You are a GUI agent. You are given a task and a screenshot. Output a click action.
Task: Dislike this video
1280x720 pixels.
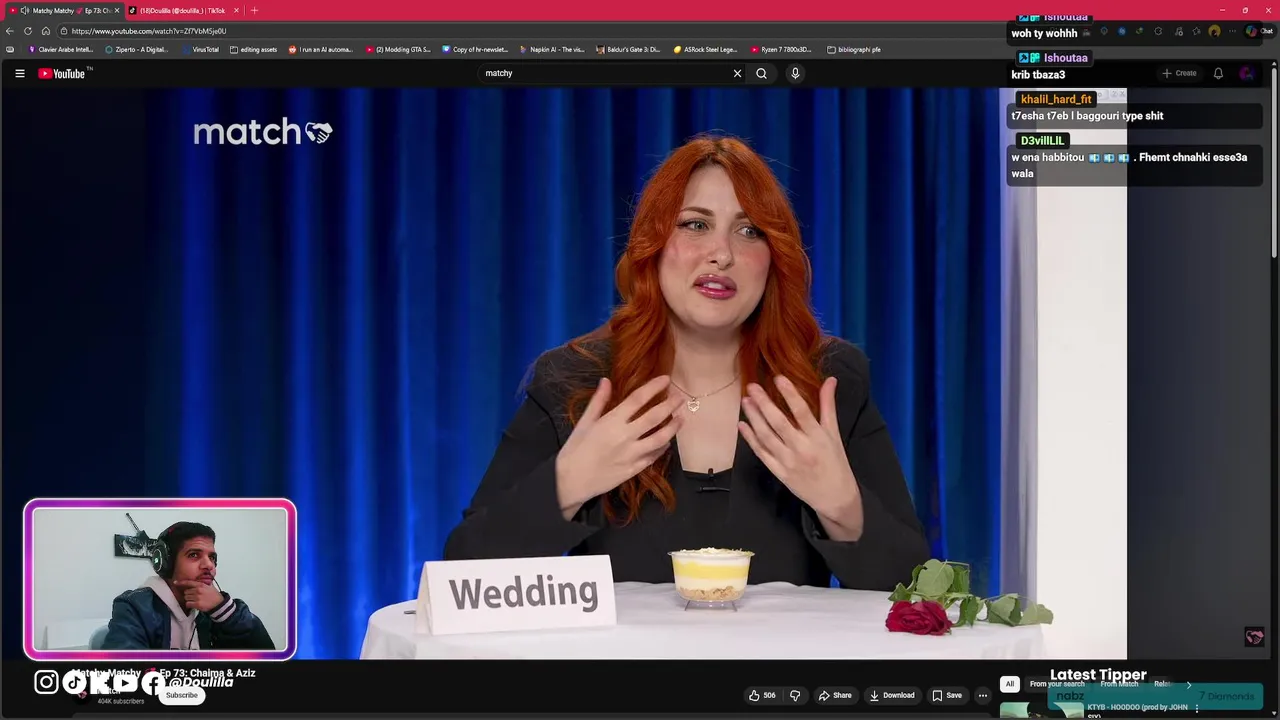795,695
